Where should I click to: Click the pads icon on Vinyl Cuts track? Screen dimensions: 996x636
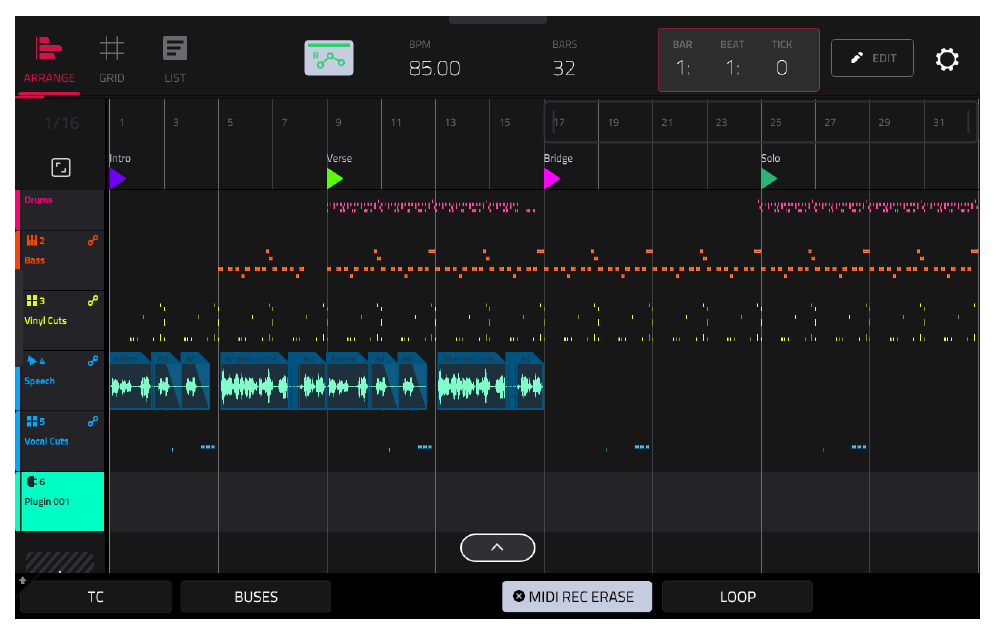tap(31, 301)
